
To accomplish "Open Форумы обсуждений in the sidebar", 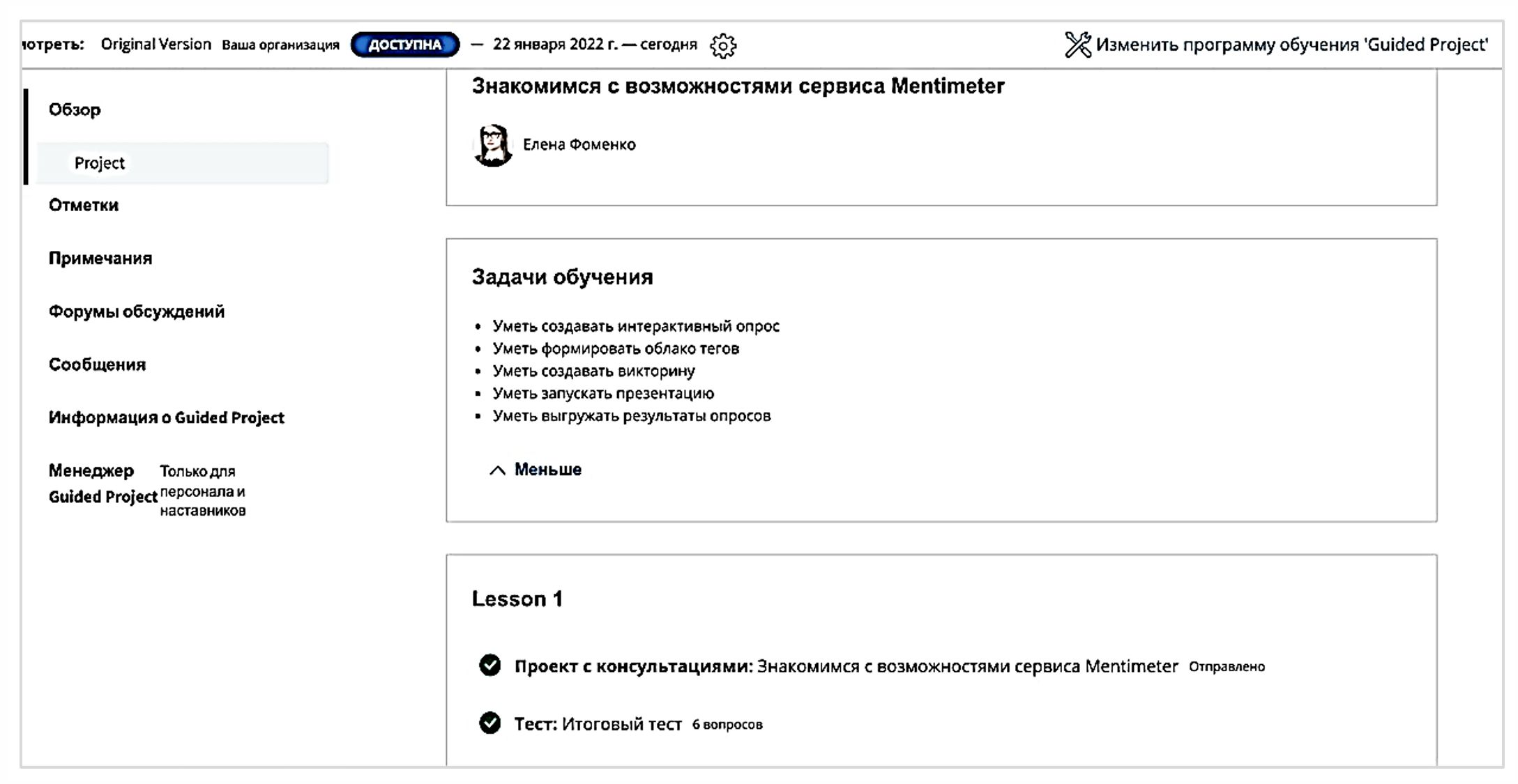I will pyautogui.click(x=137, y=312).
